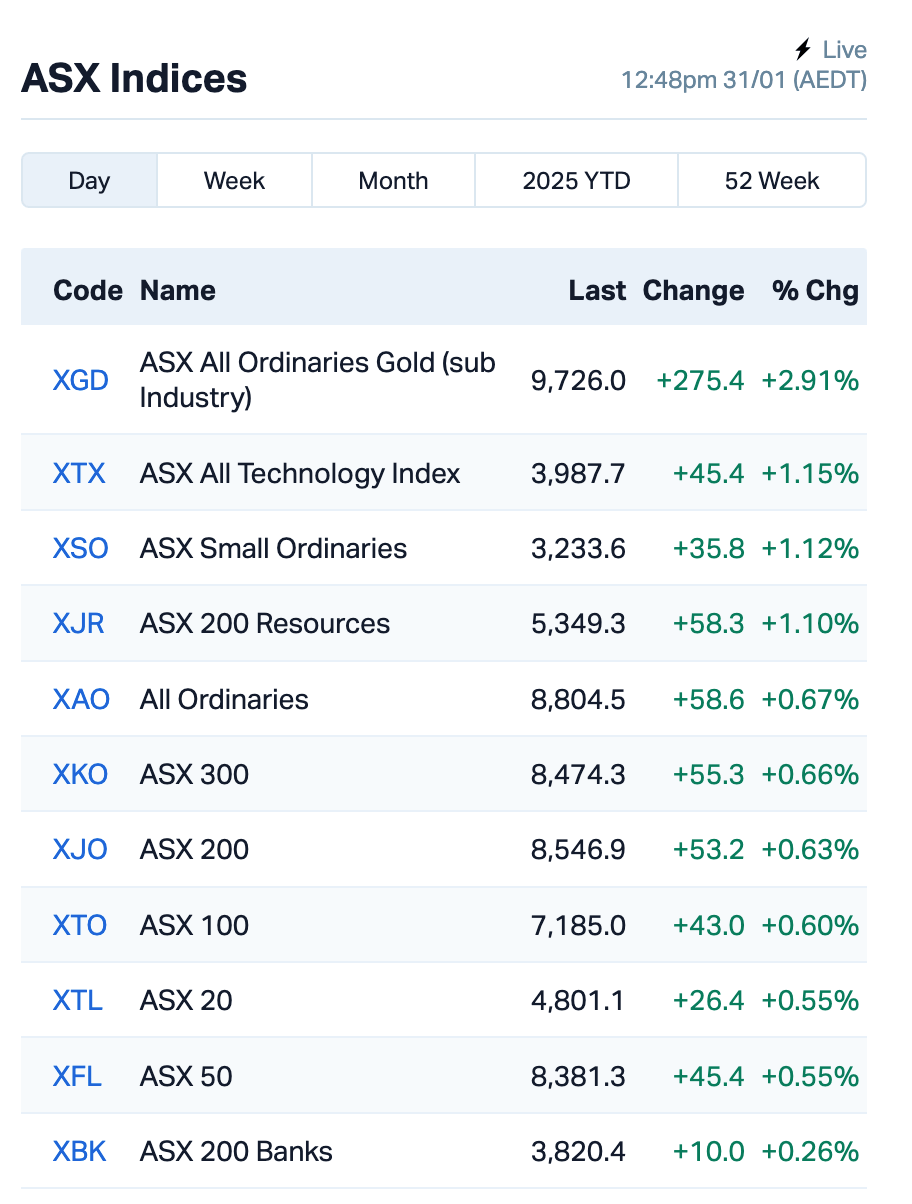Click the percent change +0.67%
This screenshot has height=1204, width=912.
811,700
